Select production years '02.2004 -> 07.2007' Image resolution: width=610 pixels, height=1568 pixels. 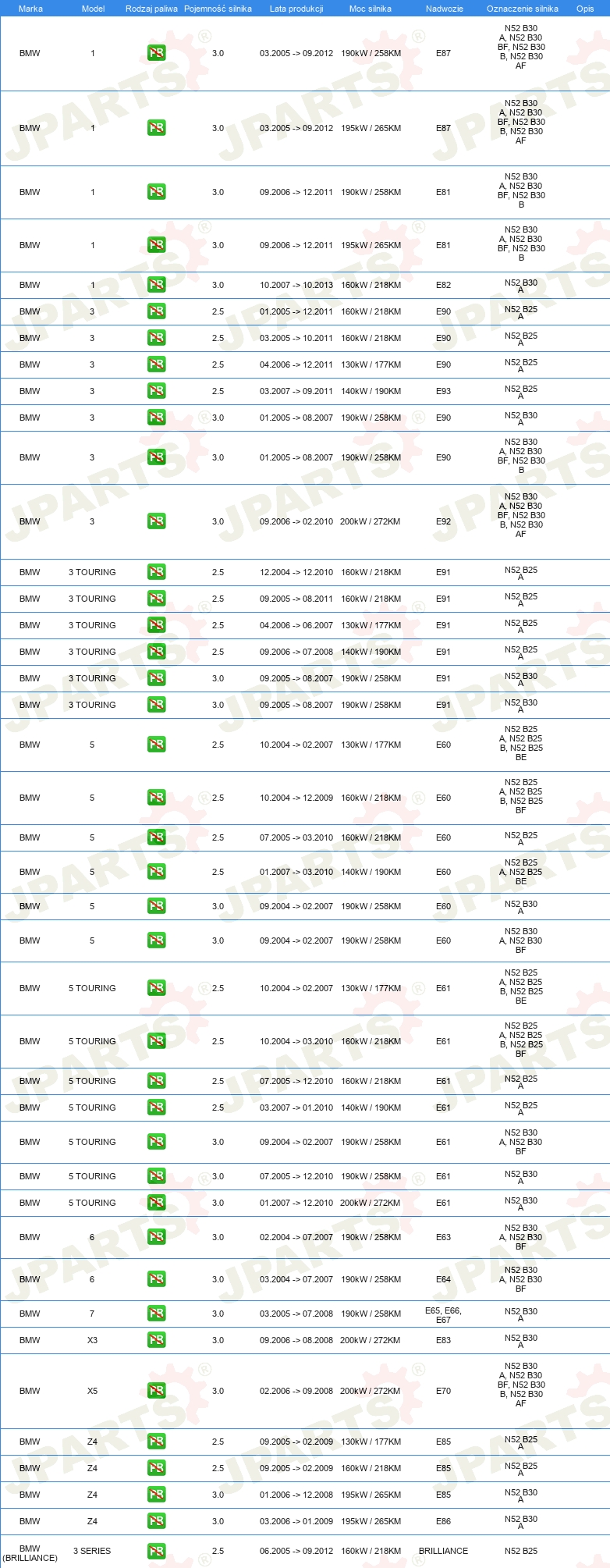point(296,1237)
